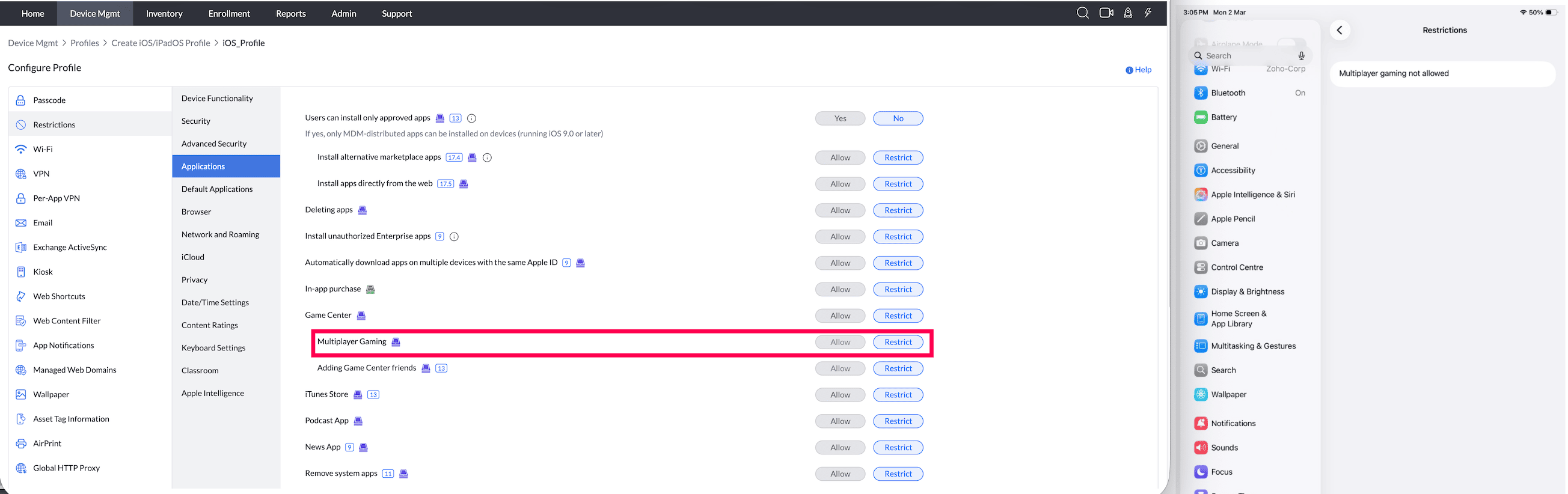Open the Device Mgmt menu
Image resolution: width=1568 pixels, height=494 pixels.
tap(95, 13)
